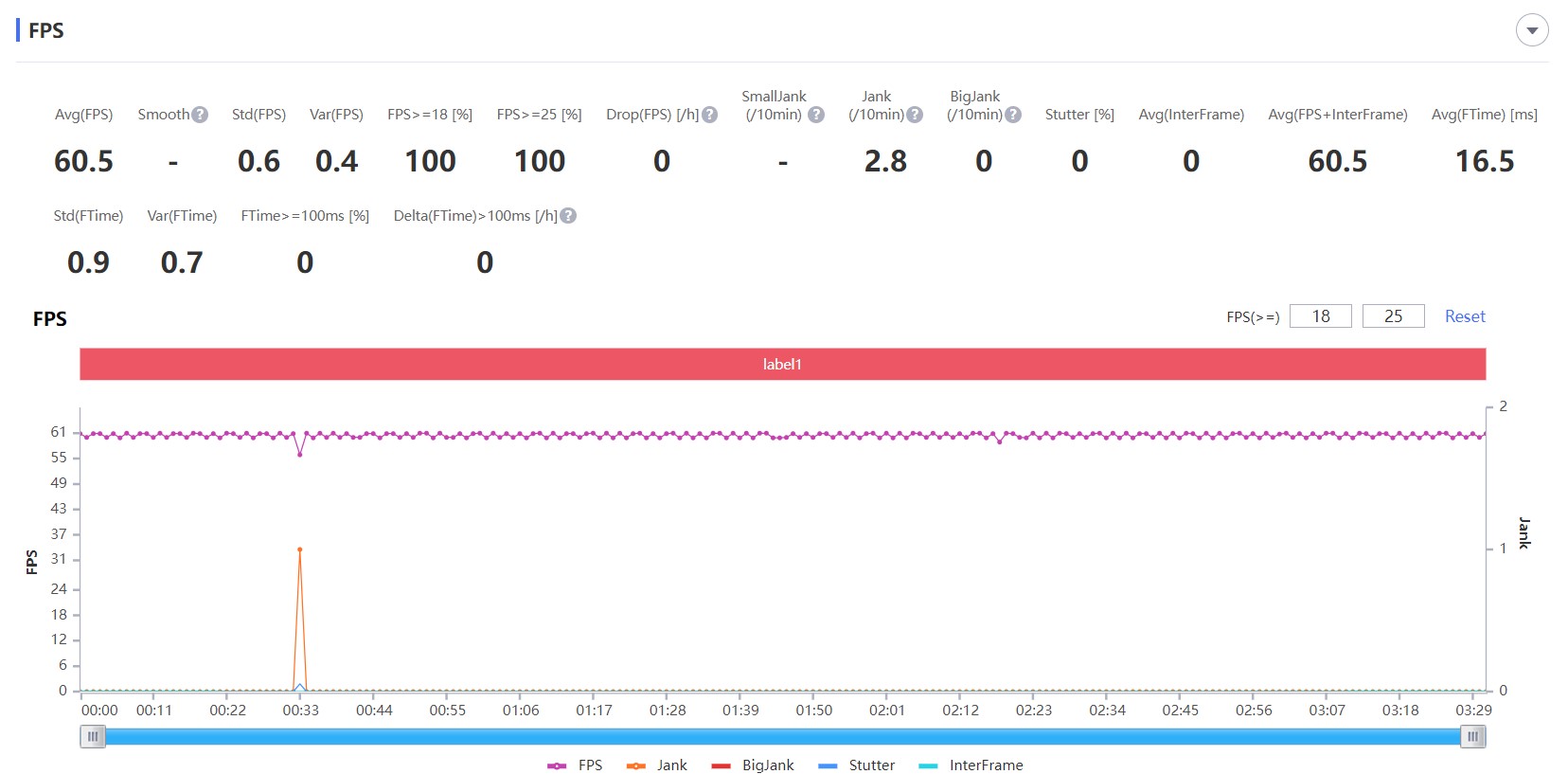The image size is (1568, 774).
Task: Open the help icon beside Jank (/10min)
Action: tap(915, 115)
